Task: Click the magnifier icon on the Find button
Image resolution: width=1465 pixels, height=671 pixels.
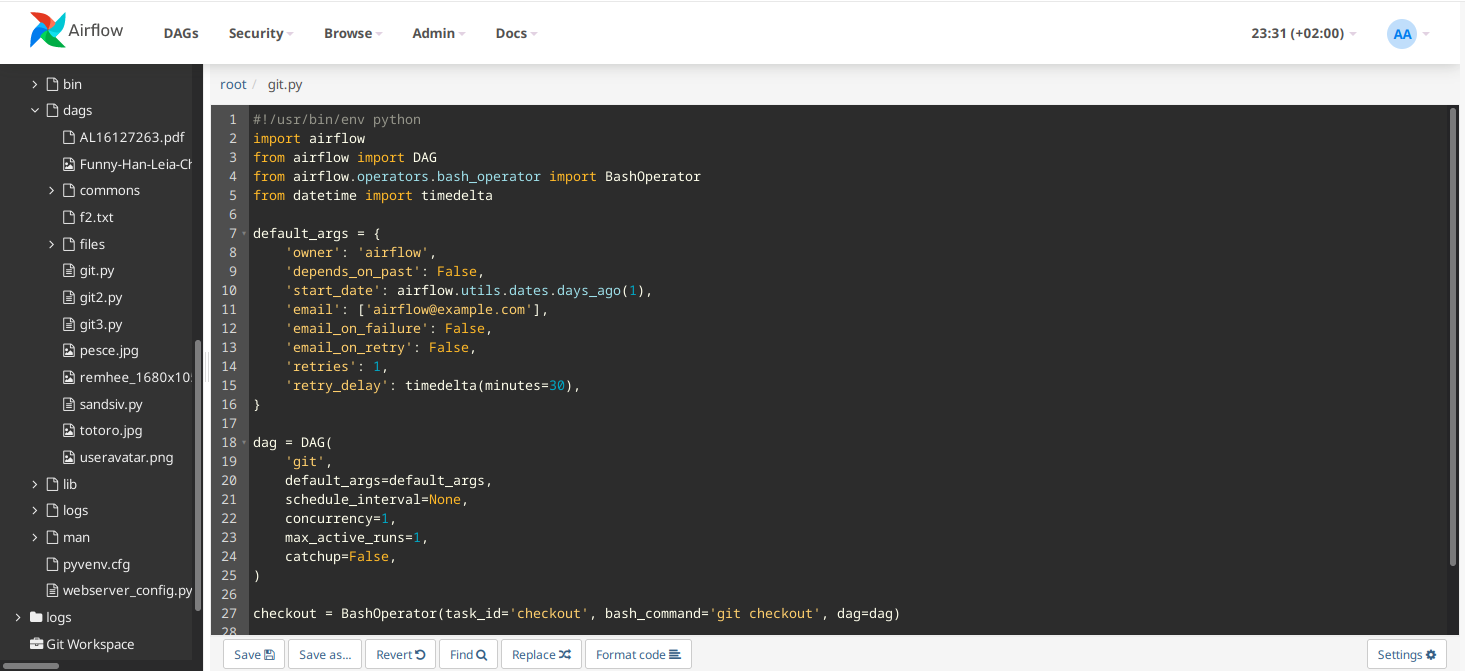Action: pos(481,653)
